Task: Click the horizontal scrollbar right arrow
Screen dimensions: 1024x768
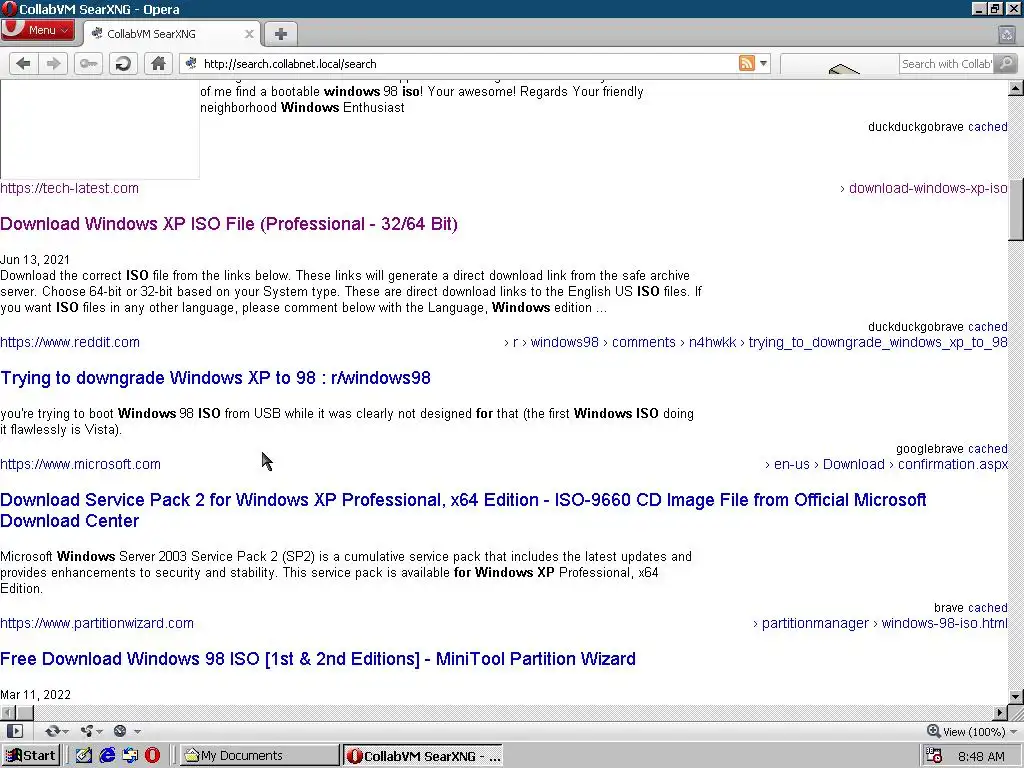Action: click(x=1000, y=712)
